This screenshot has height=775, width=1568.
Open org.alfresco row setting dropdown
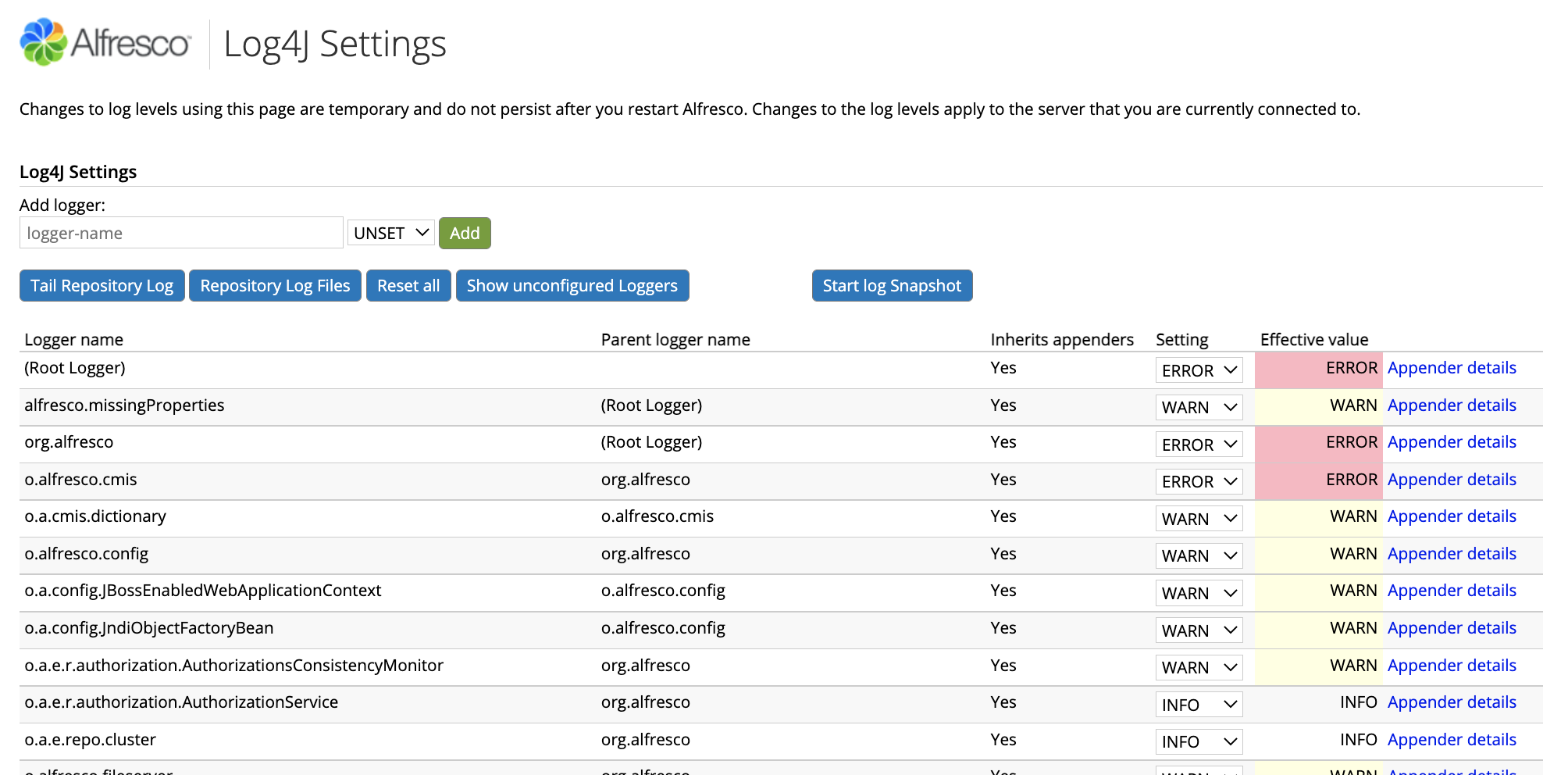pos(1199,445)
